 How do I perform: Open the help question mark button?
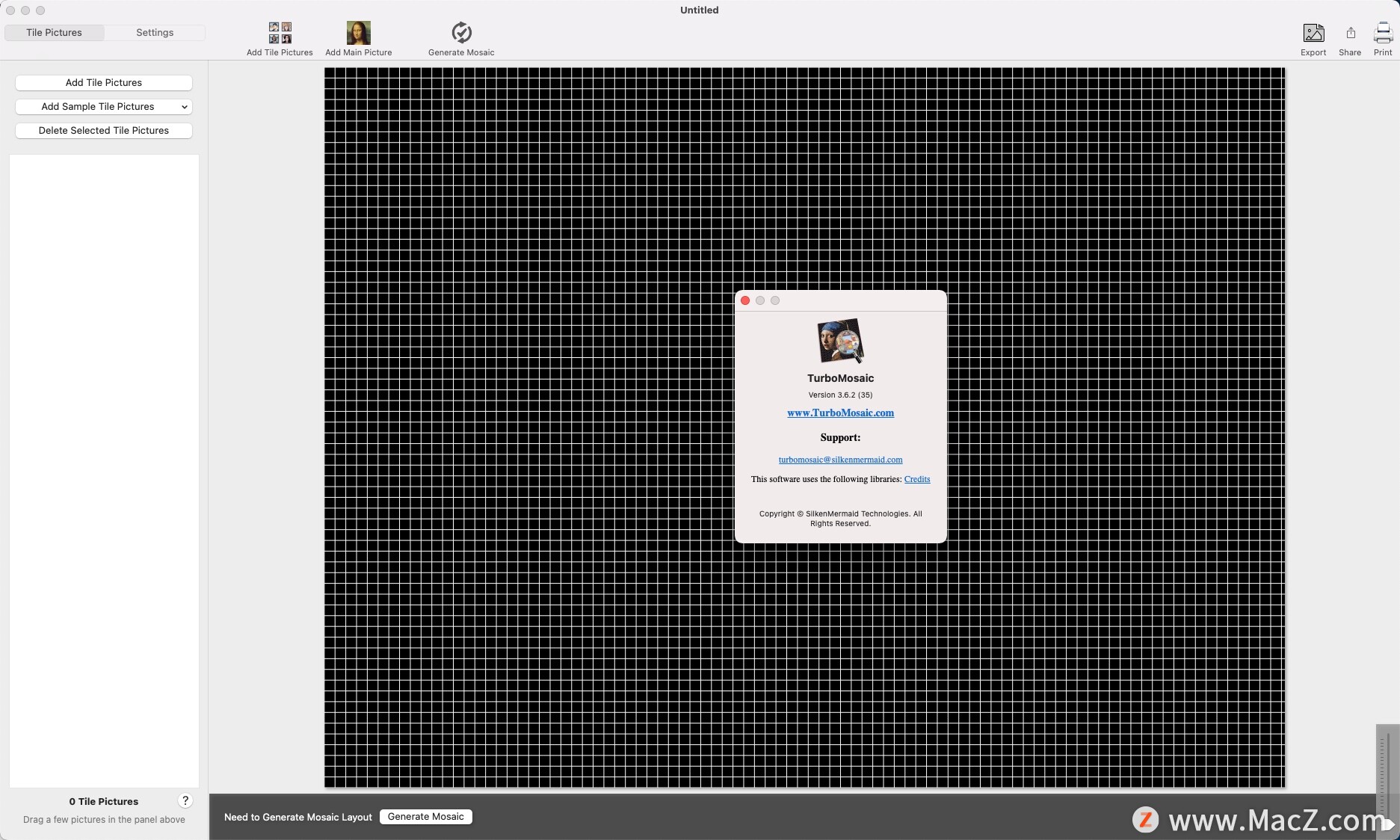click(x=185, y=800)
